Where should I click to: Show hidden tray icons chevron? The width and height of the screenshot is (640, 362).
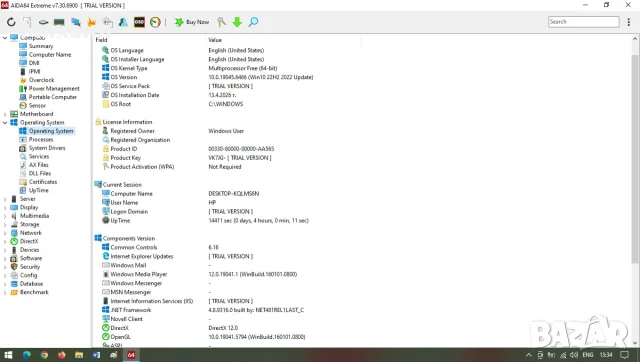tap(529, 355)
